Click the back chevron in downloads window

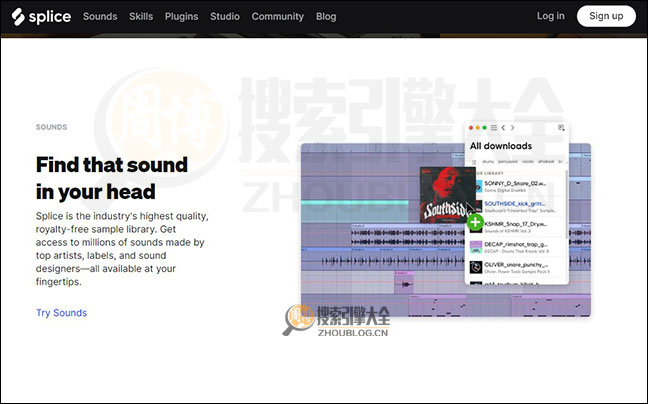tap(503, 128)
